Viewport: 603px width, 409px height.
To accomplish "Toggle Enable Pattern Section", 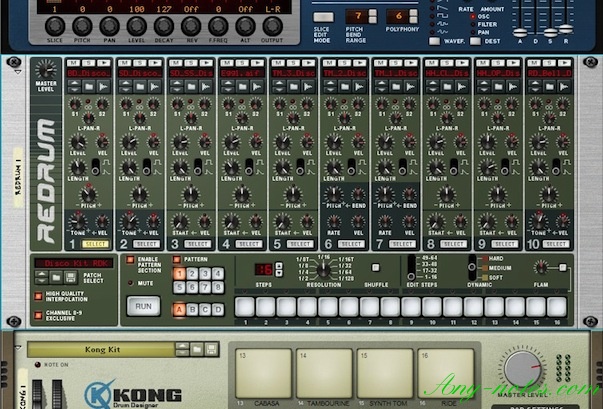I will [130, 259].
